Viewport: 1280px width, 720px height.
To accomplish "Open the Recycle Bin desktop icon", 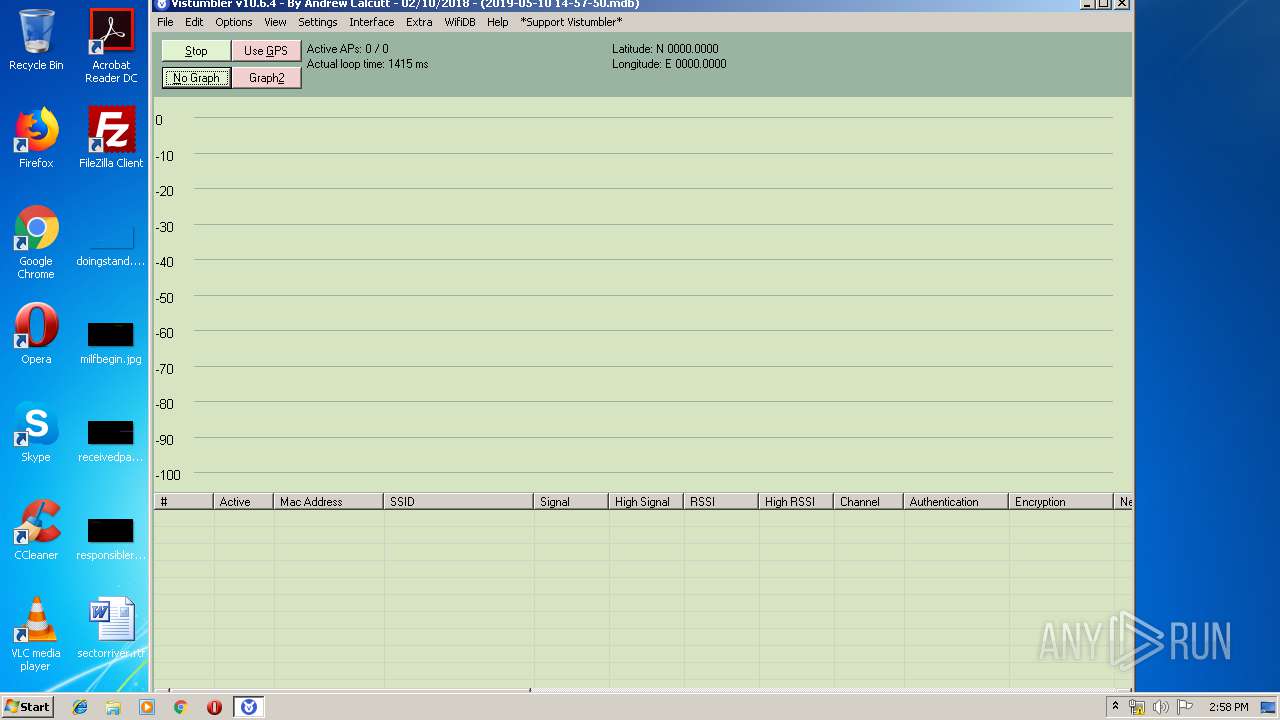I will [36, 40].
